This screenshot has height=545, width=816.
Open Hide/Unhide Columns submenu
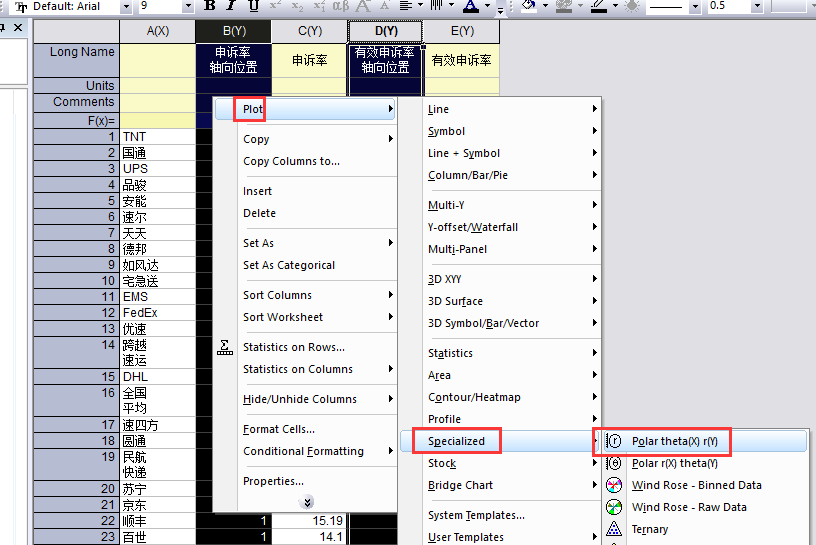point(305,399)
